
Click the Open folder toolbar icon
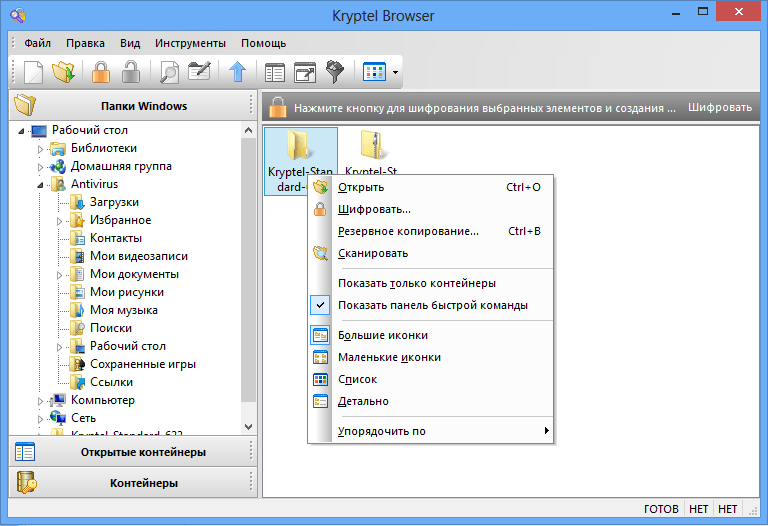[x=64, y=72]
